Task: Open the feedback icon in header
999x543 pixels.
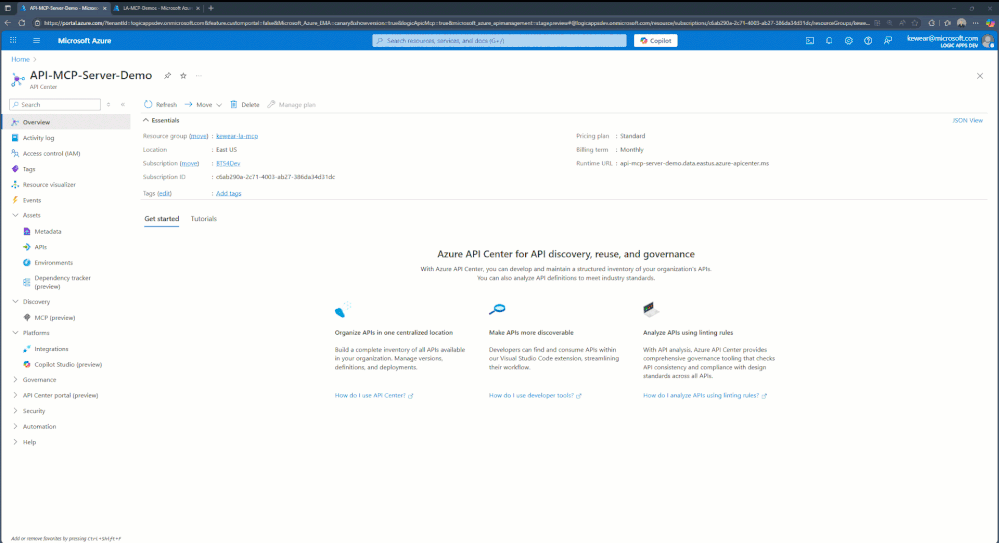Action: (x=888, y=40)
